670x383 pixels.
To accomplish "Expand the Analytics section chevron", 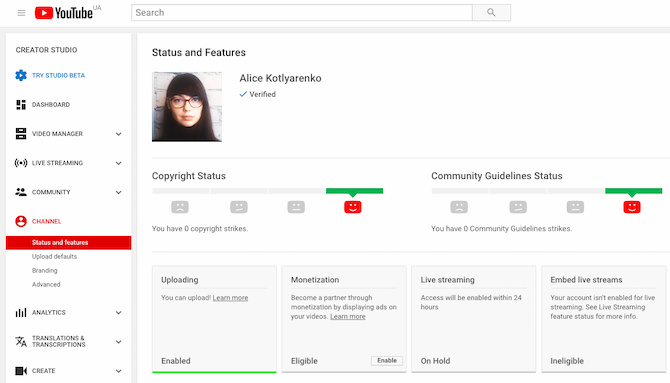I will [x=118, y=312].
